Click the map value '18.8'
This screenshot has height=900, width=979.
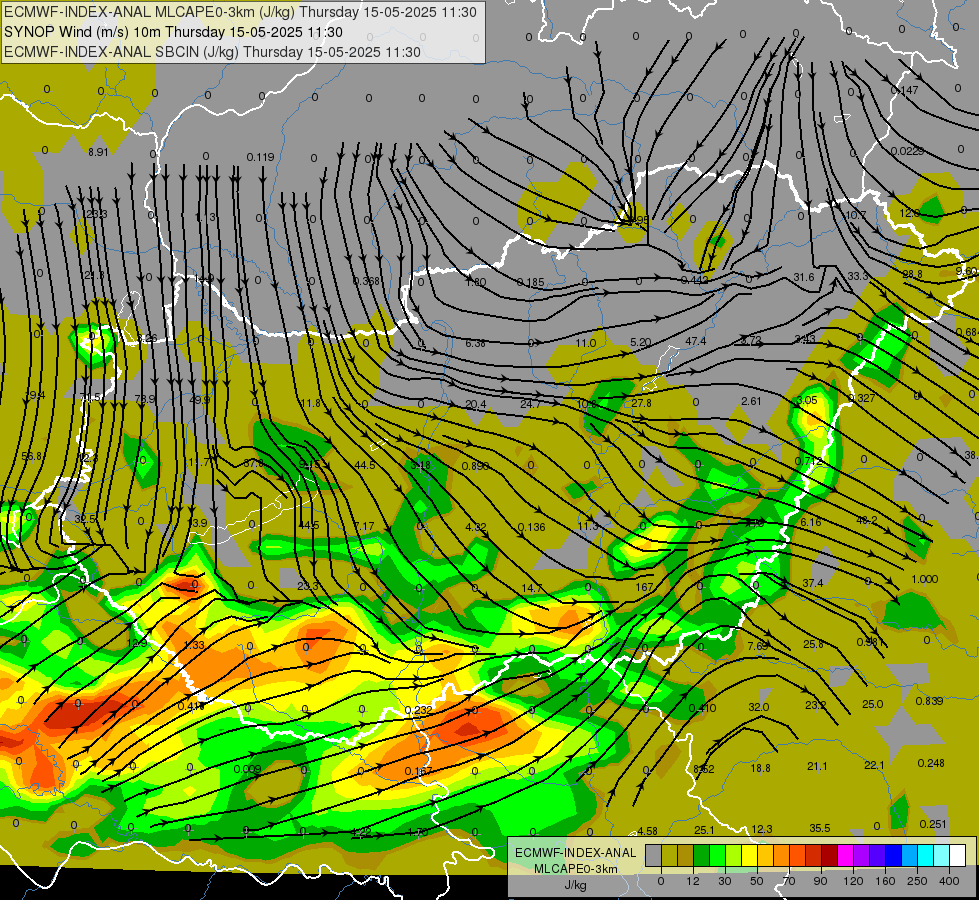tap(760, 768)
